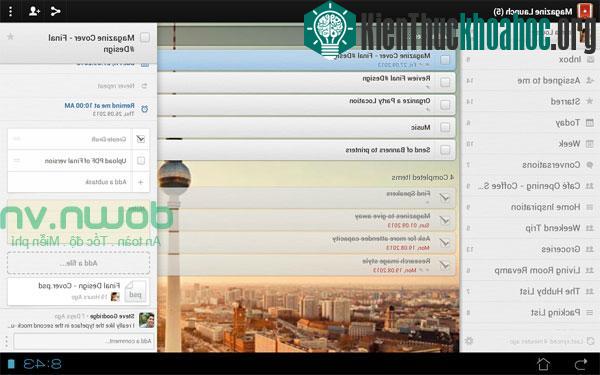The height and width of the screenshot is (375, 600).
Task: Tap the star icon beside Starred
Action: tap(590, 101)
